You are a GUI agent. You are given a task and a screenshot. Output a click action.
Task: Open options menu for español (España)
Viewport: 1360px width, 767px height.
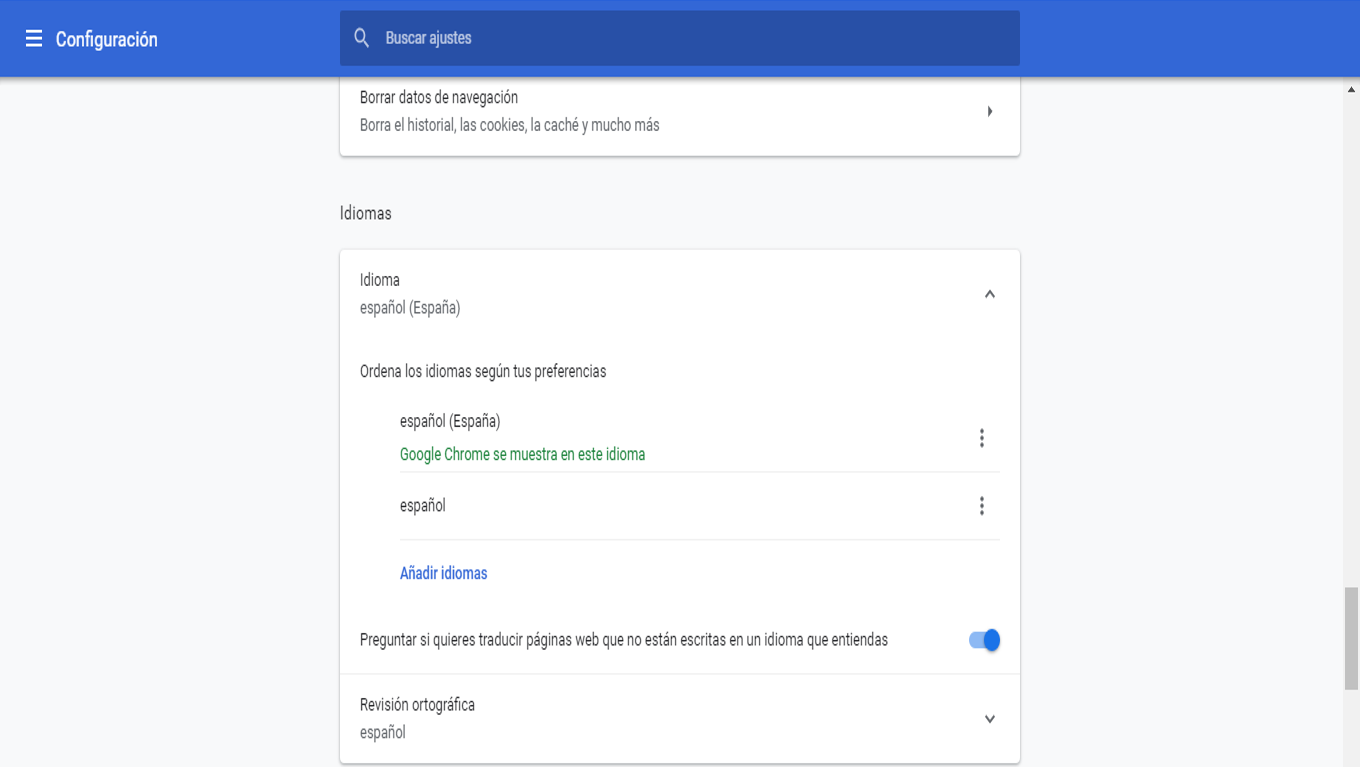click(981, 438)
